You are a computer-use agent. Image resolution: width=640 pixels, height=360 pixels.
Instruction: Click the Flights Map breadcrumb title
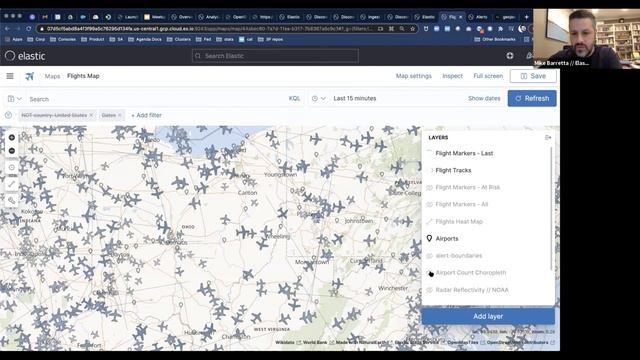coord(83,76)
